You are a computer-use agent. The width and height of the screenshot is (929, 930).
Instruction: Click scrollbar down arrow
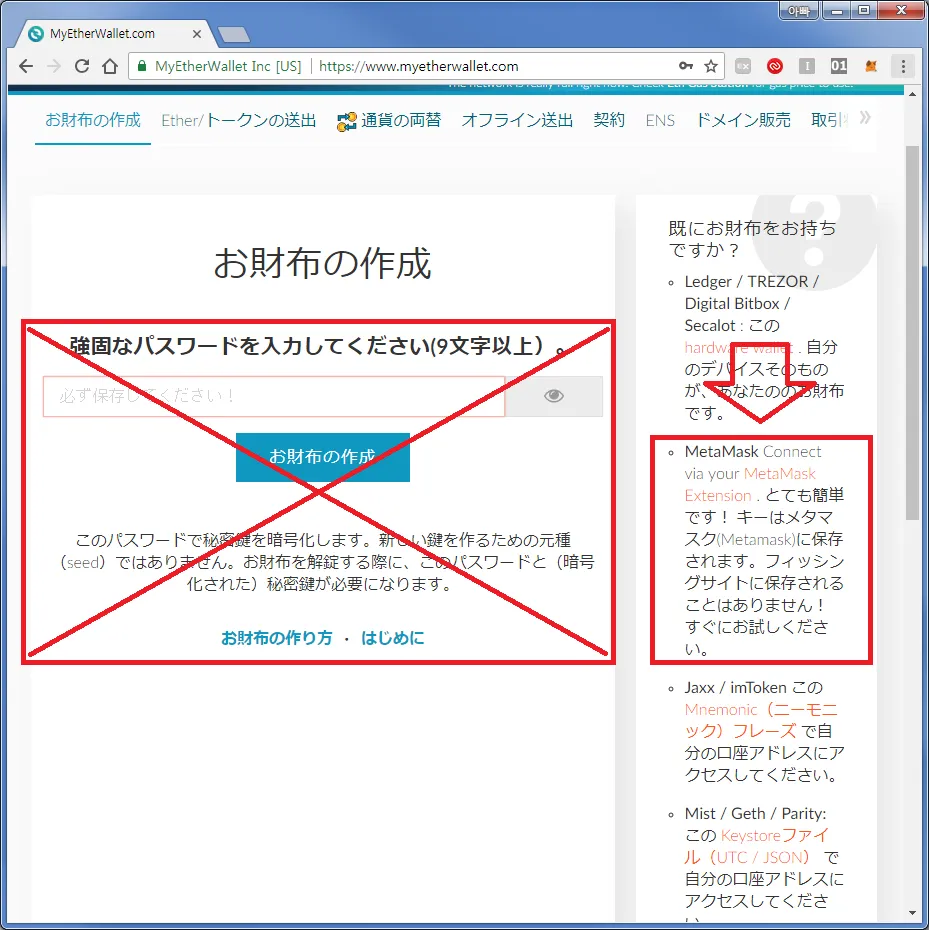(x=912, y=913)
